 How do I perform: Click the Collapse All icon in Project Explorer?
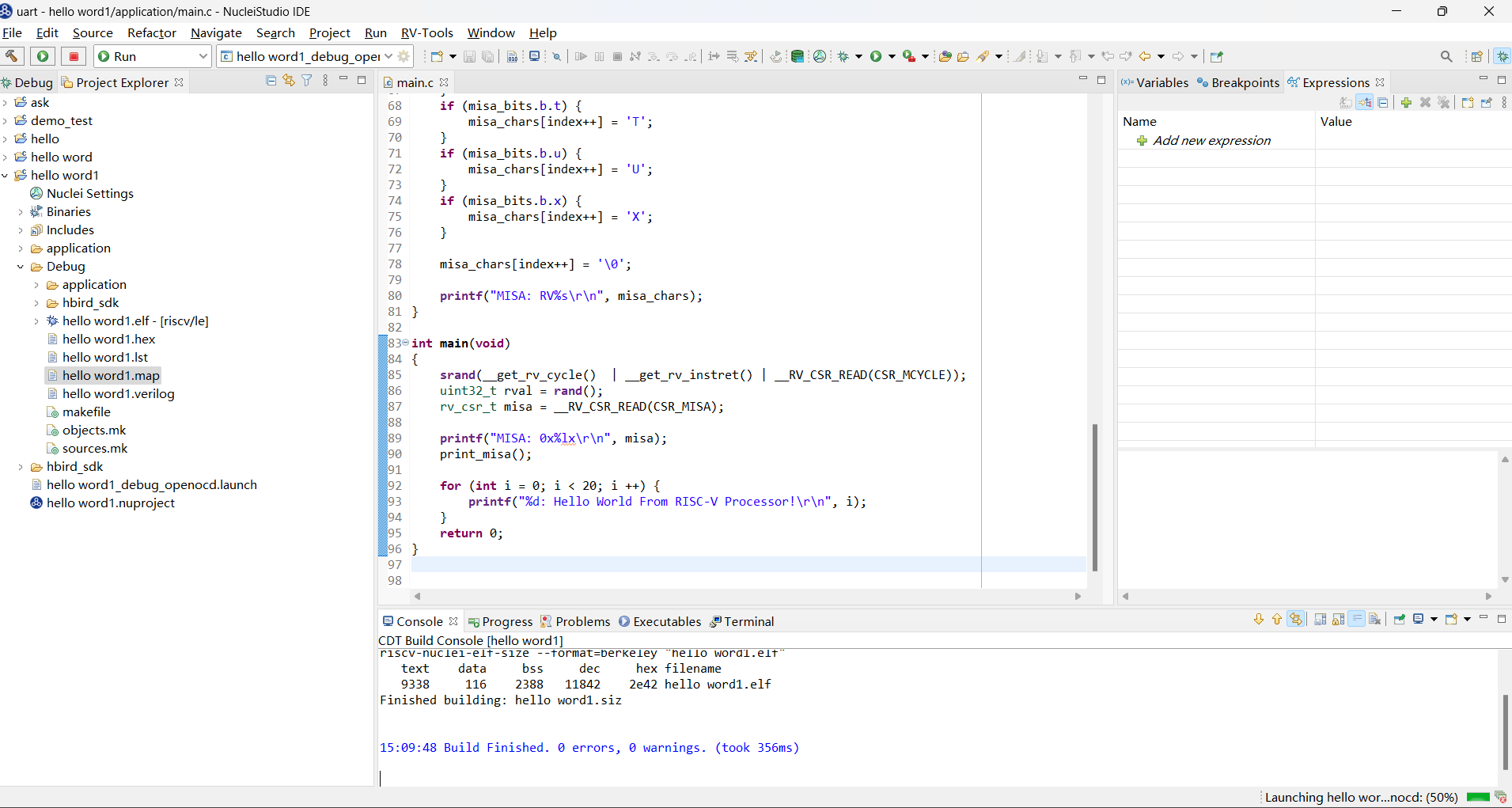click(x=271, y=81)
